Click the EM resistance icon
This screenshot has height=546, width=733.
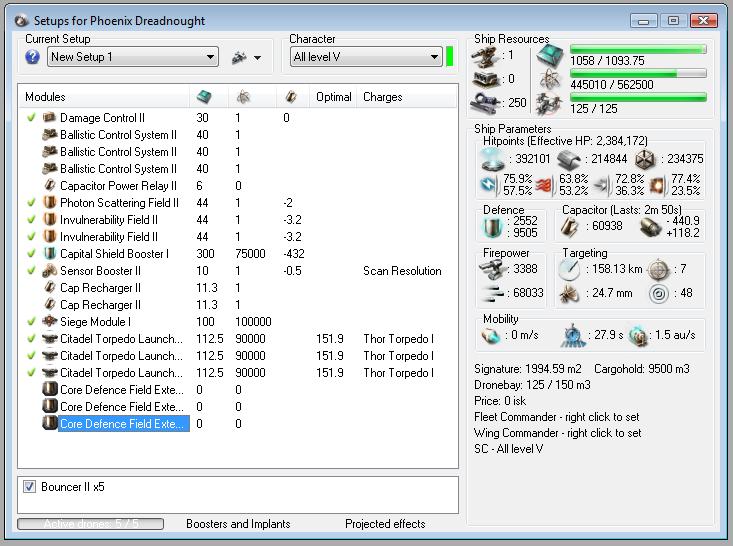(x=489, y=185)
